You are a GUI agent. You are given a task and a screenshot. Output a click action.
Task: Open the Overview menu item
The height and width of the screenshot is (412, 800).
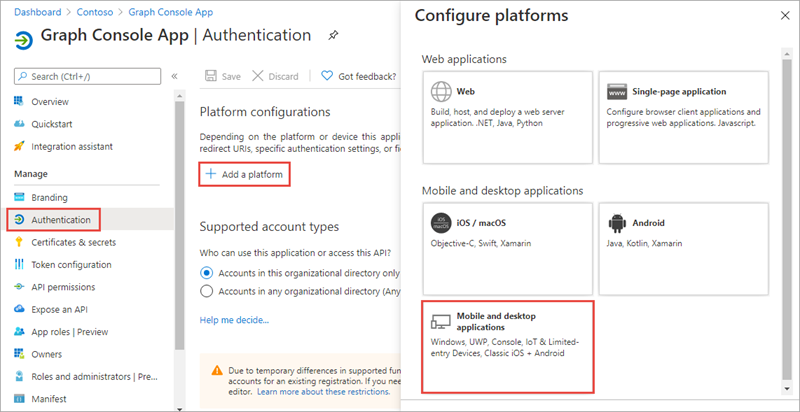click(50, 101)
